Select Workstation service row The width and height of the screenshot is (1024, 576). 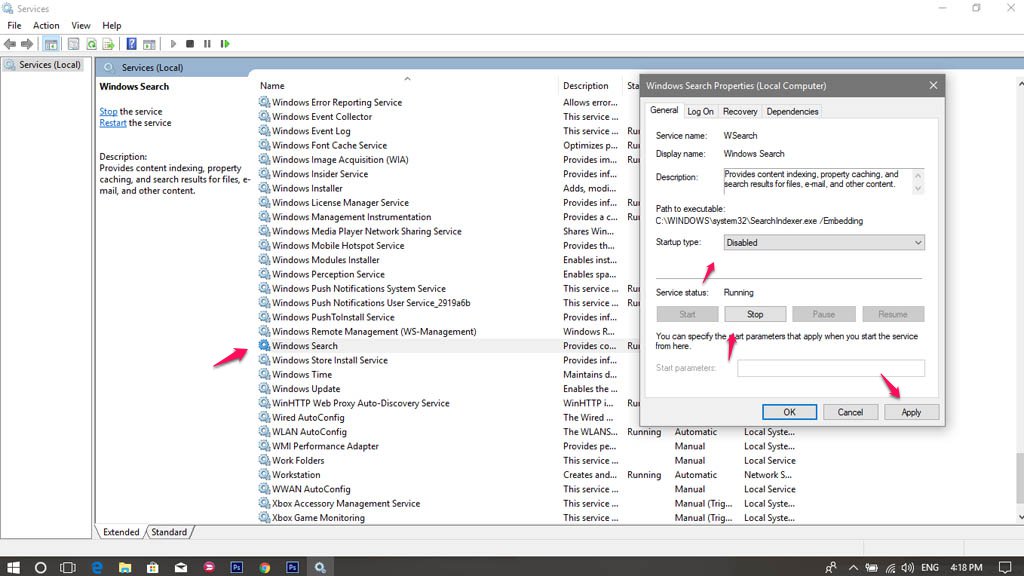tap(296, 475)
